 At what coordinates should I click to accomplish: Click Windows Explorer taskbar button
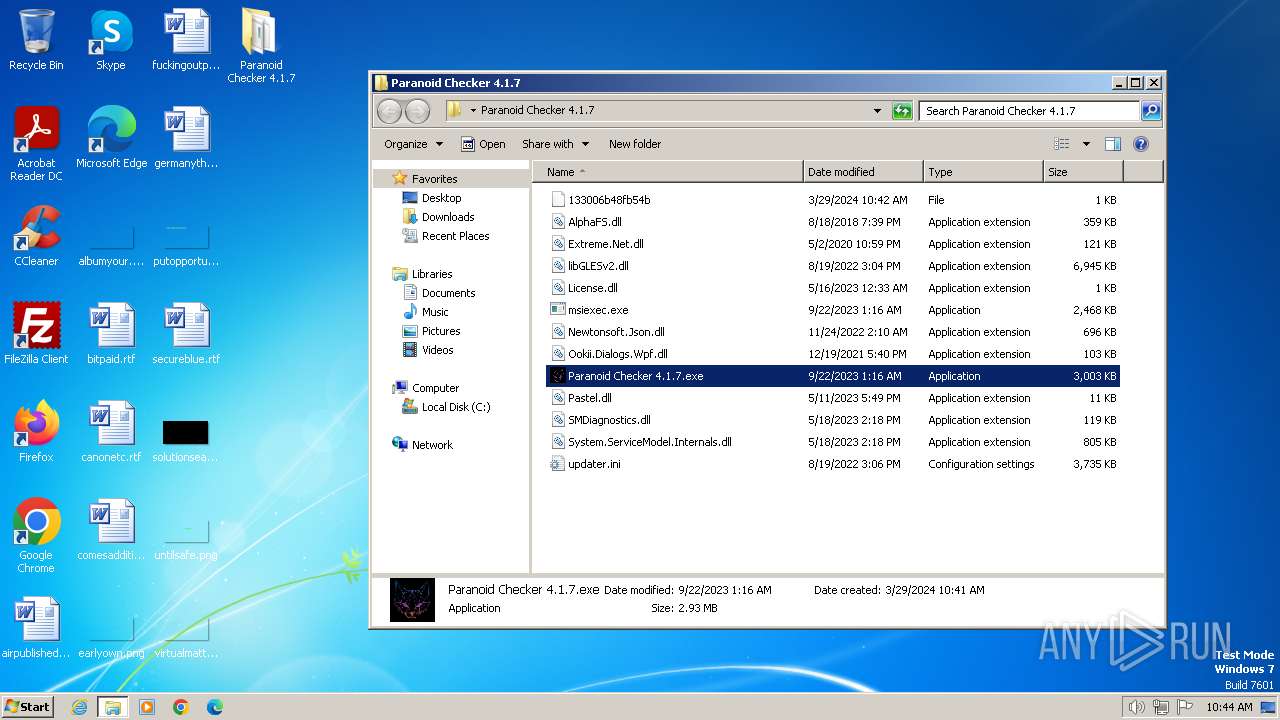(x=112, y=707)
